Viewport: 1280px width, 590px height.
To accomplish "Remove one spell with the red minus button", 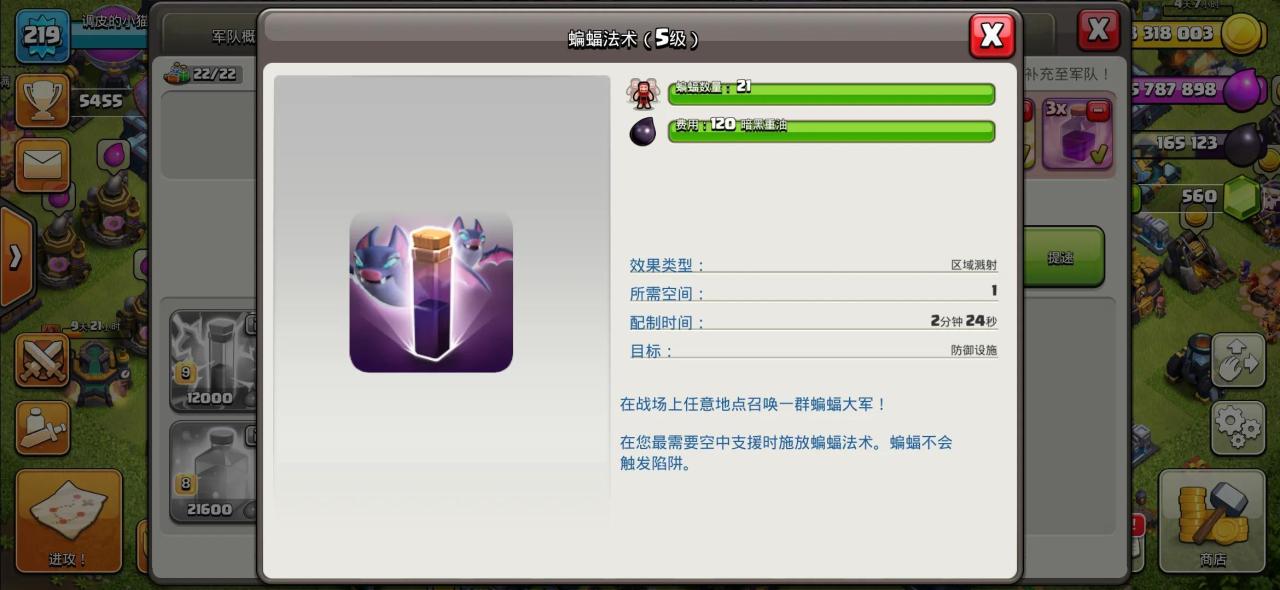I will click(1098, 109).
